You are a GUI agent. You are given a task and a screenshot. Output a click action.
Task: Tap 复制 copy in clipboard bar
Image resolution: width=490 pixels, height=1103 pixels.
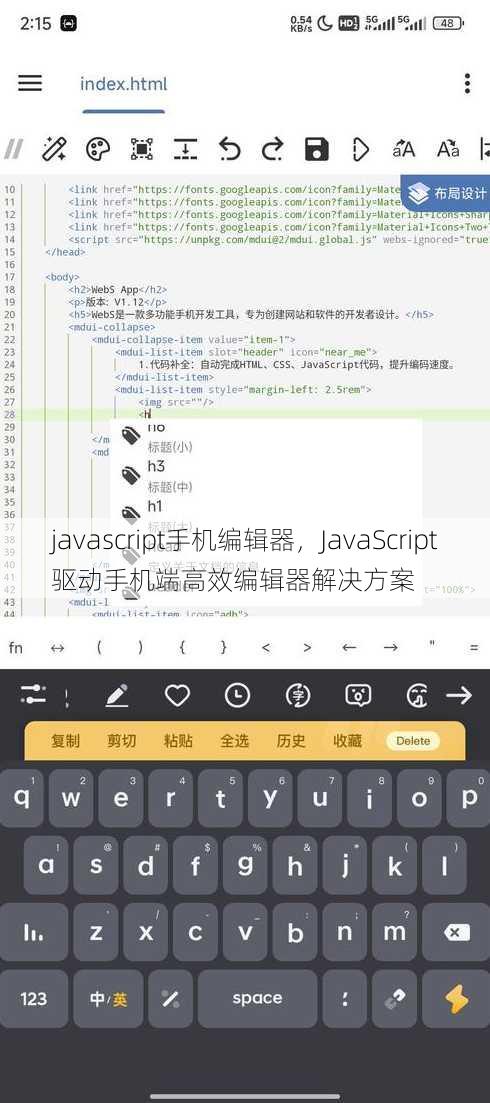click(x=65, y=741)
